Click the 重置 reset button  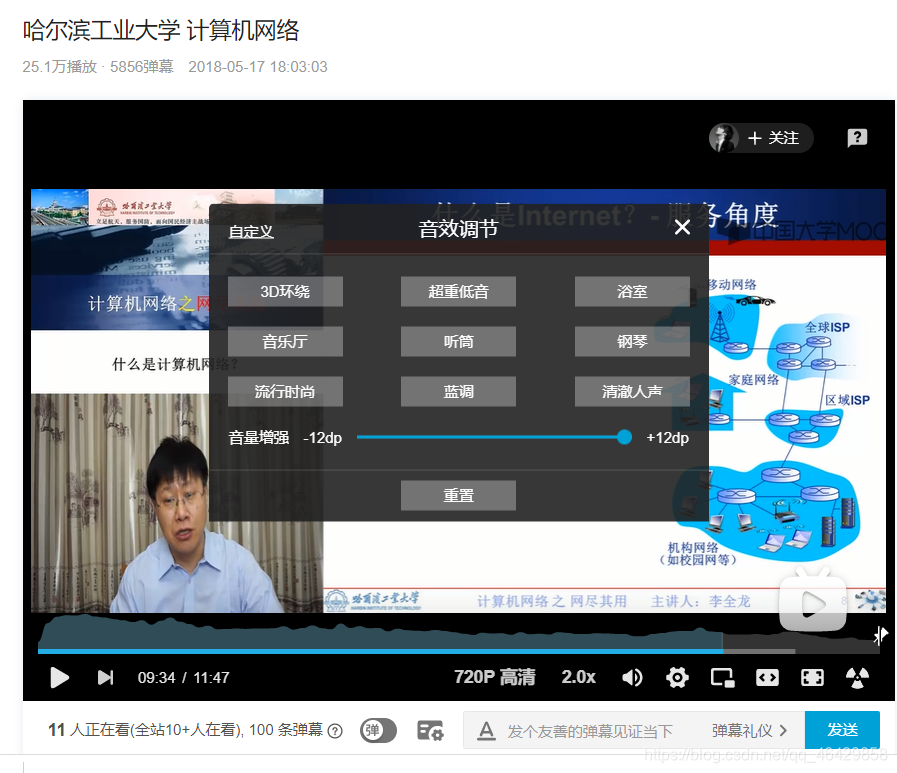tap(458, 495)
